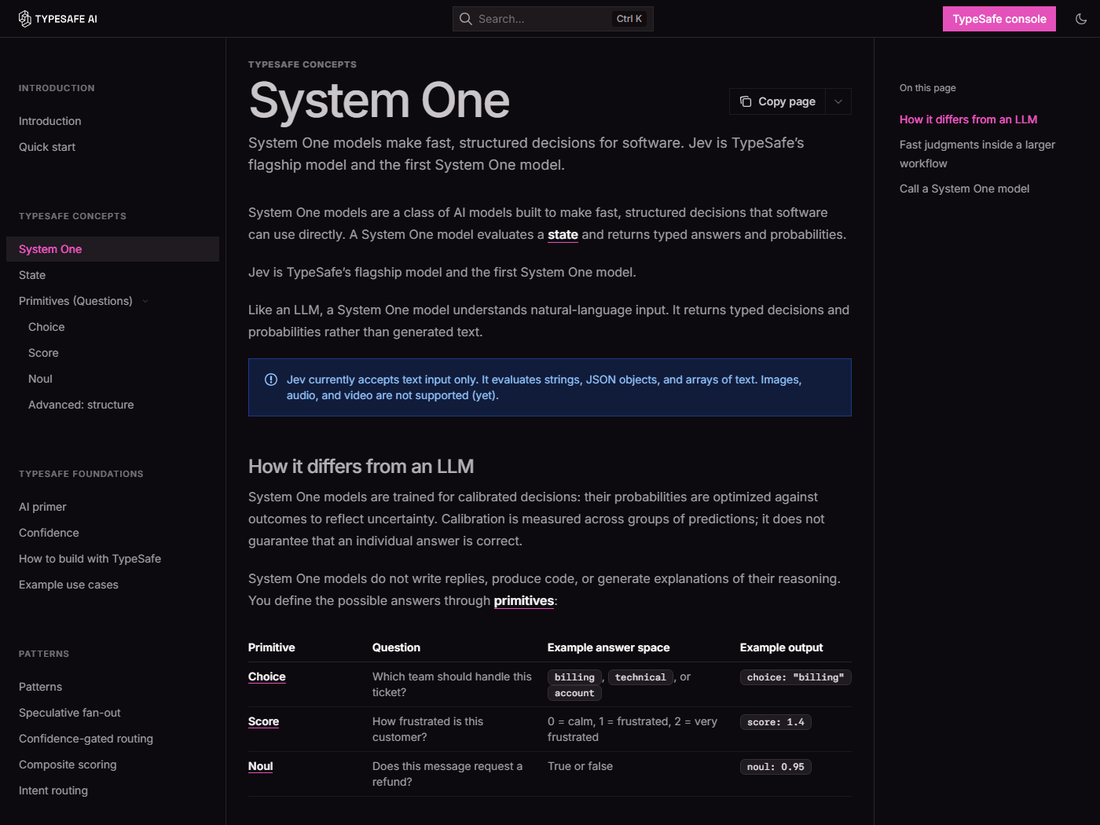Select System One in the sidebar
The width and height of the screenshot is (1100, 825).
point(112,249)
